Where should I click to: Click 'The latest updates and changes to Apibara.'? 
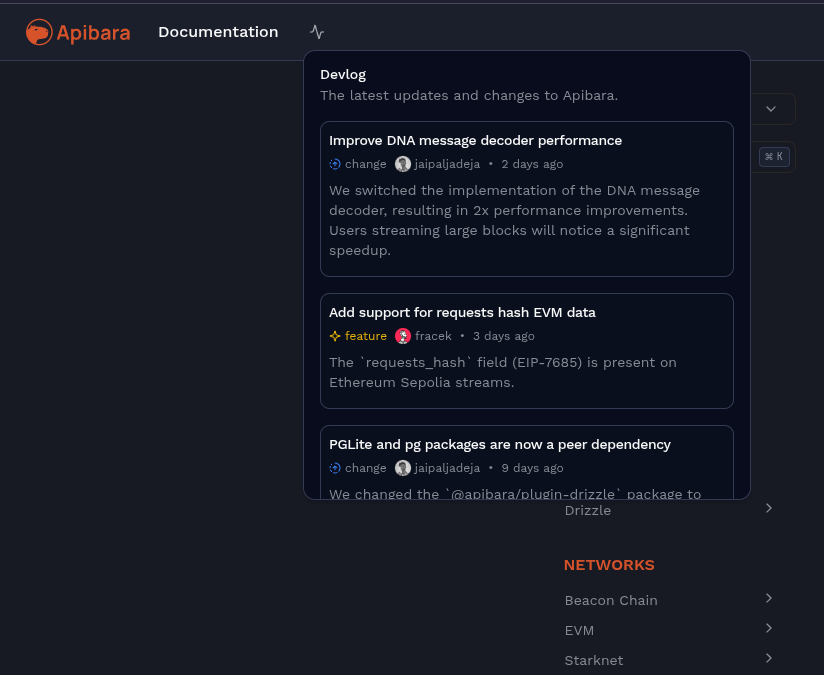point(469,96)
